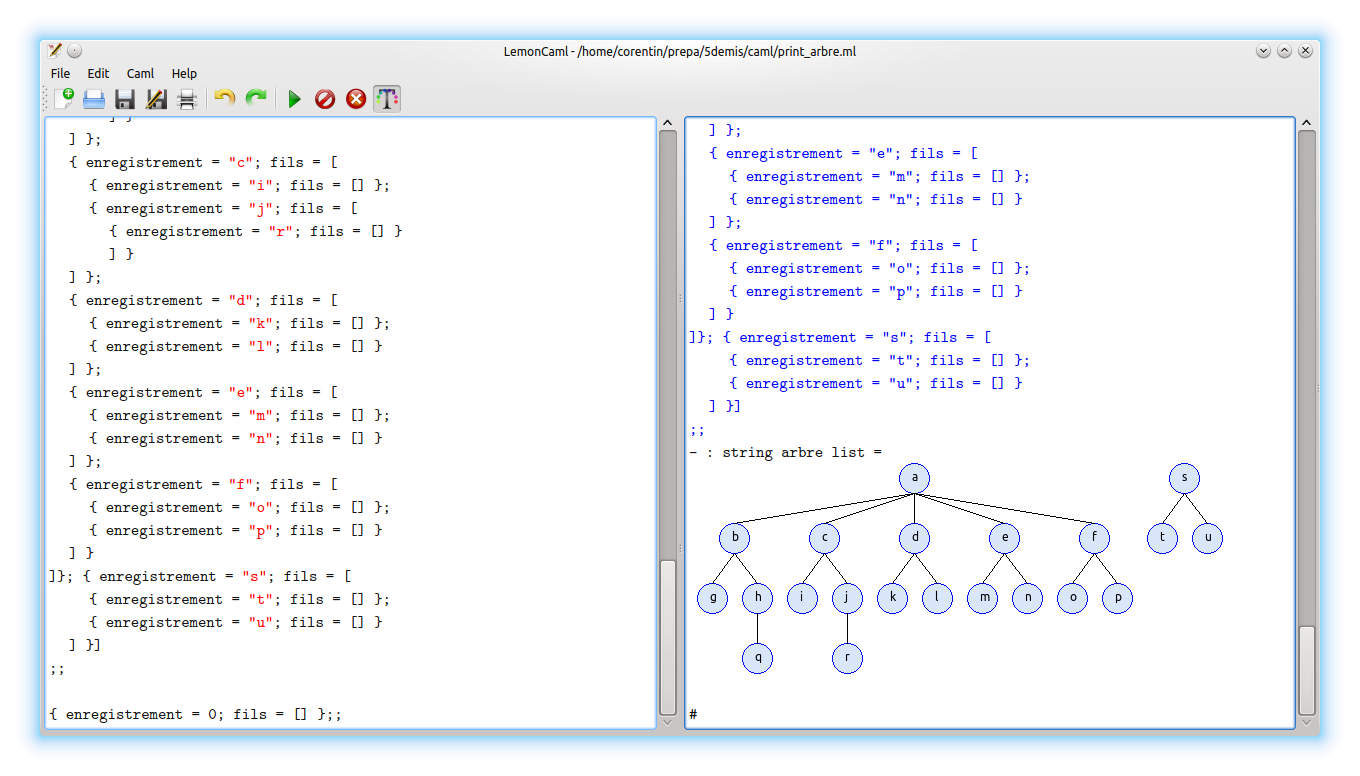Click tree node "r" in the output graph
Viewport: 1360px width, 776px height.
click(x=847, y=658)
